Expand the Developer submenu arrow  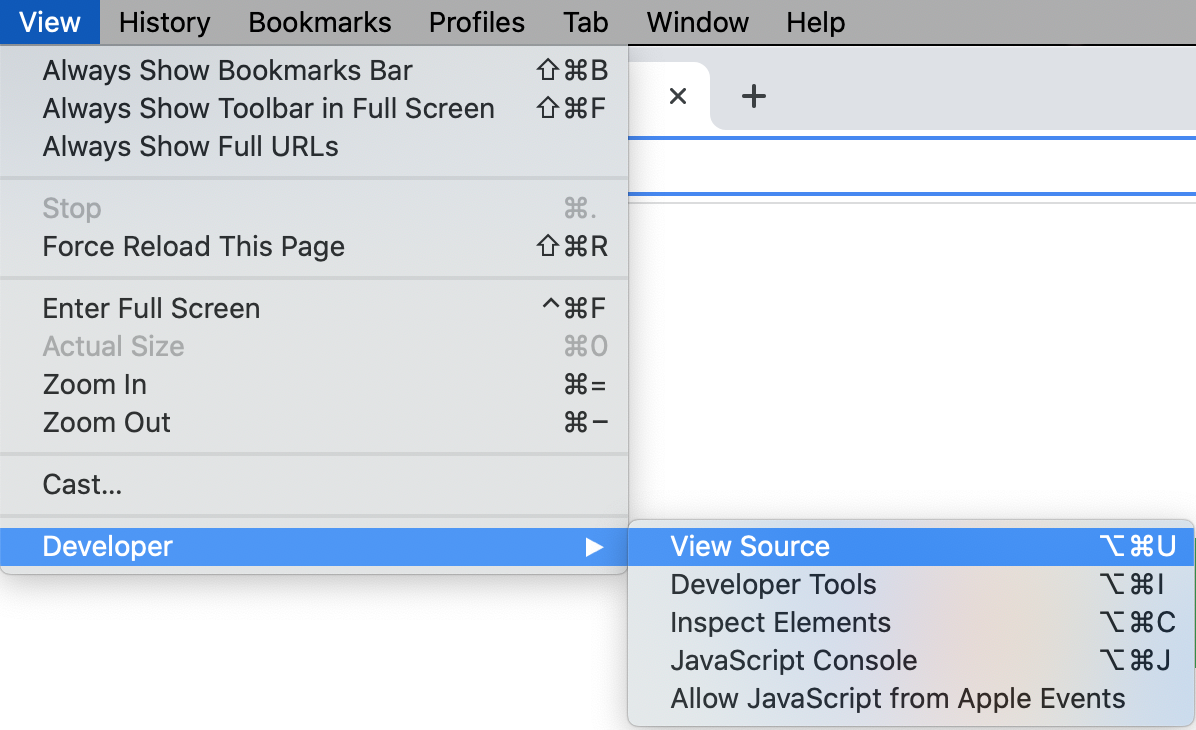[x=594, y=547]
